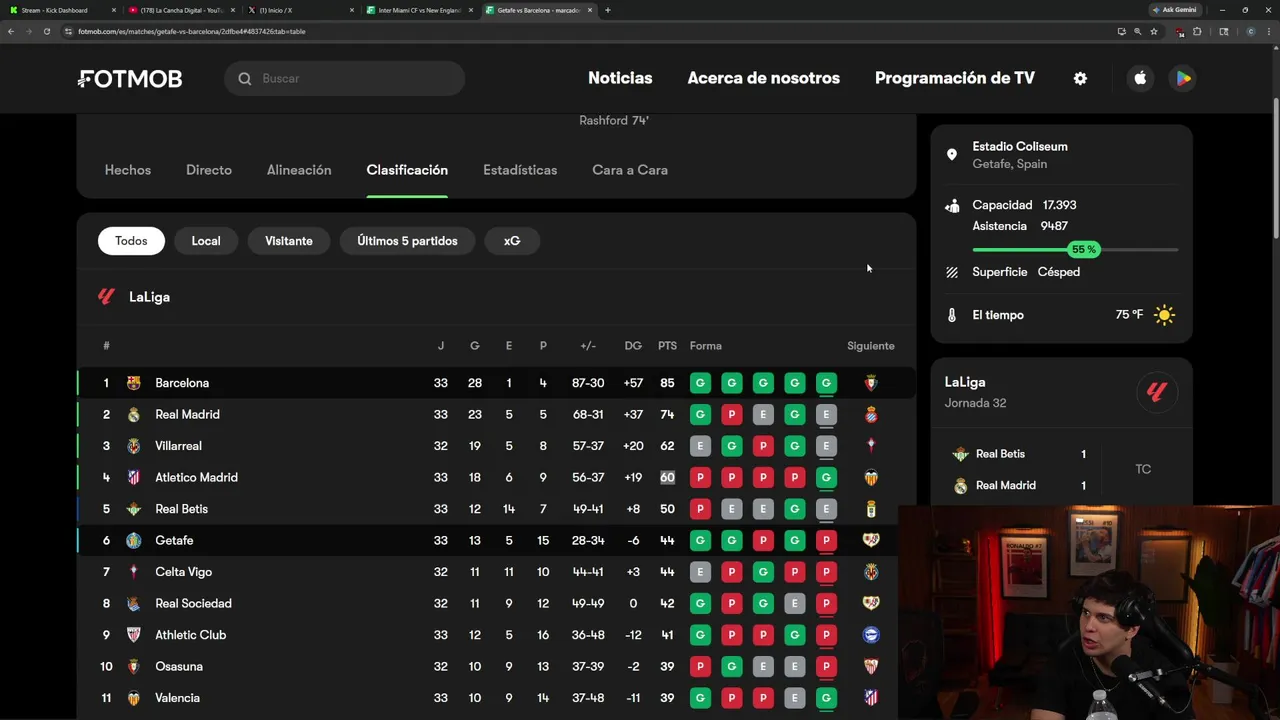Switch to the Clasificación tab

[407, 170]
